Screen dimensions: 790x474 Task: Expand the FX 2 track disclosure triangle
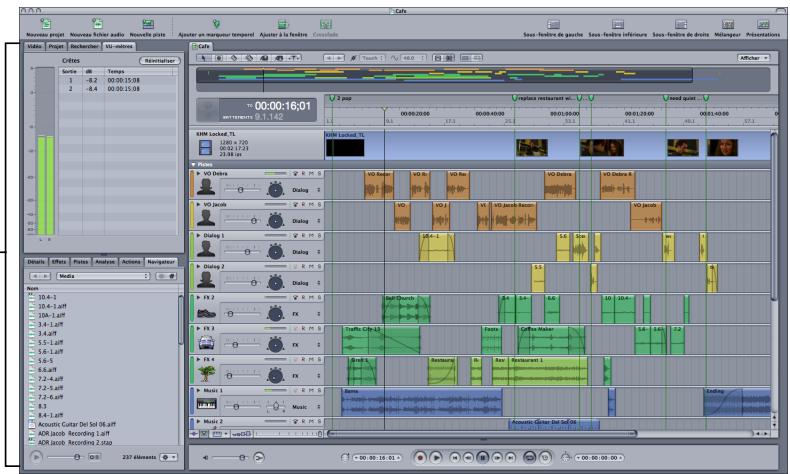point(199,297)
